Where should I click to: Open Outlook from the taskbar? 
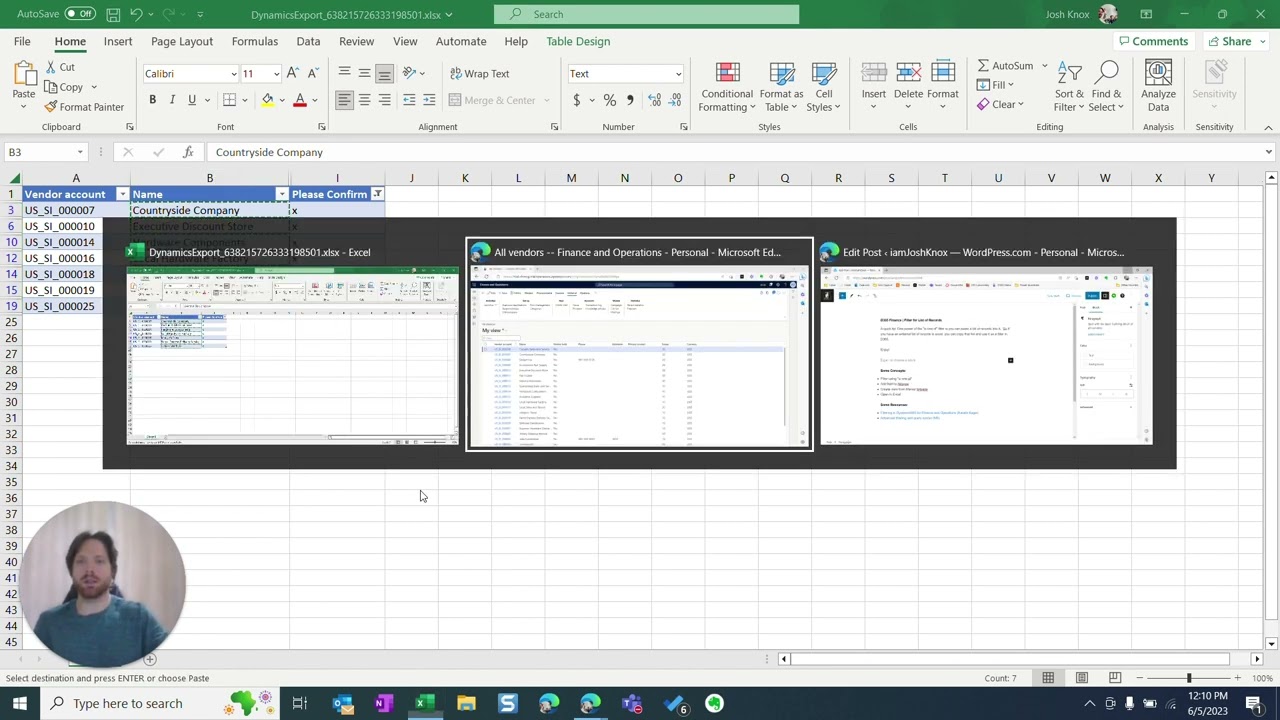343,703
